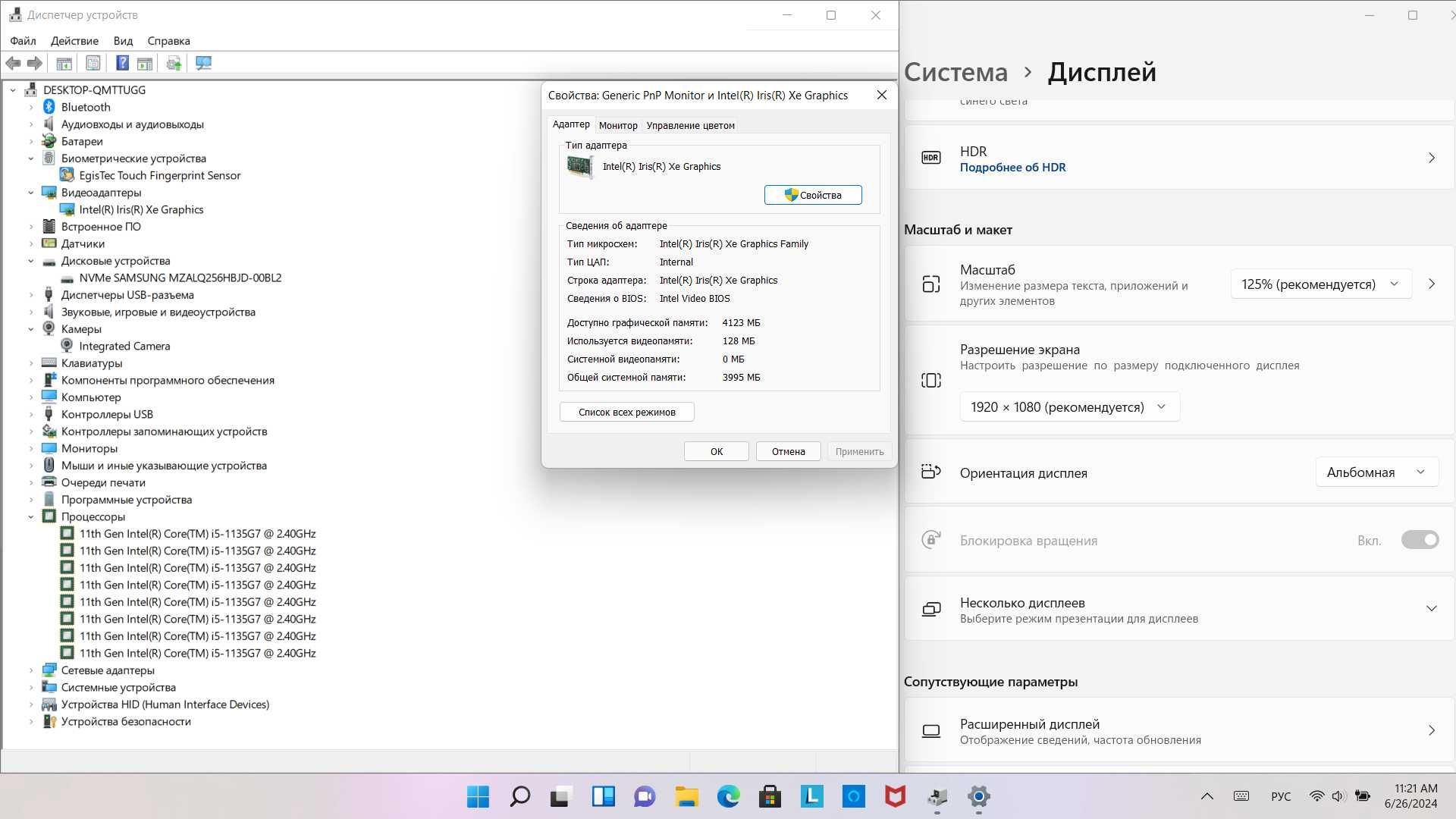Open Microsoft Edge from taskbar

coord(729,796)
